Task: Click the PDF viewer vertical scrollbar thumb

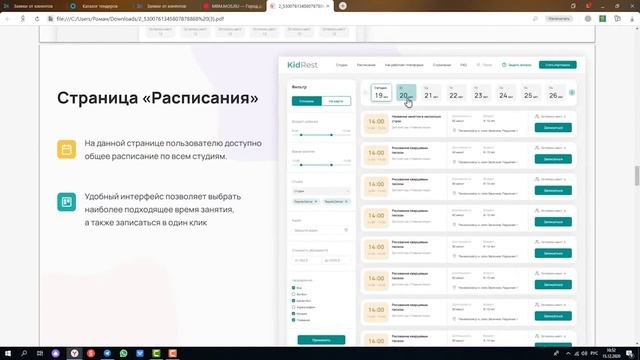Action: click(636, 176)
